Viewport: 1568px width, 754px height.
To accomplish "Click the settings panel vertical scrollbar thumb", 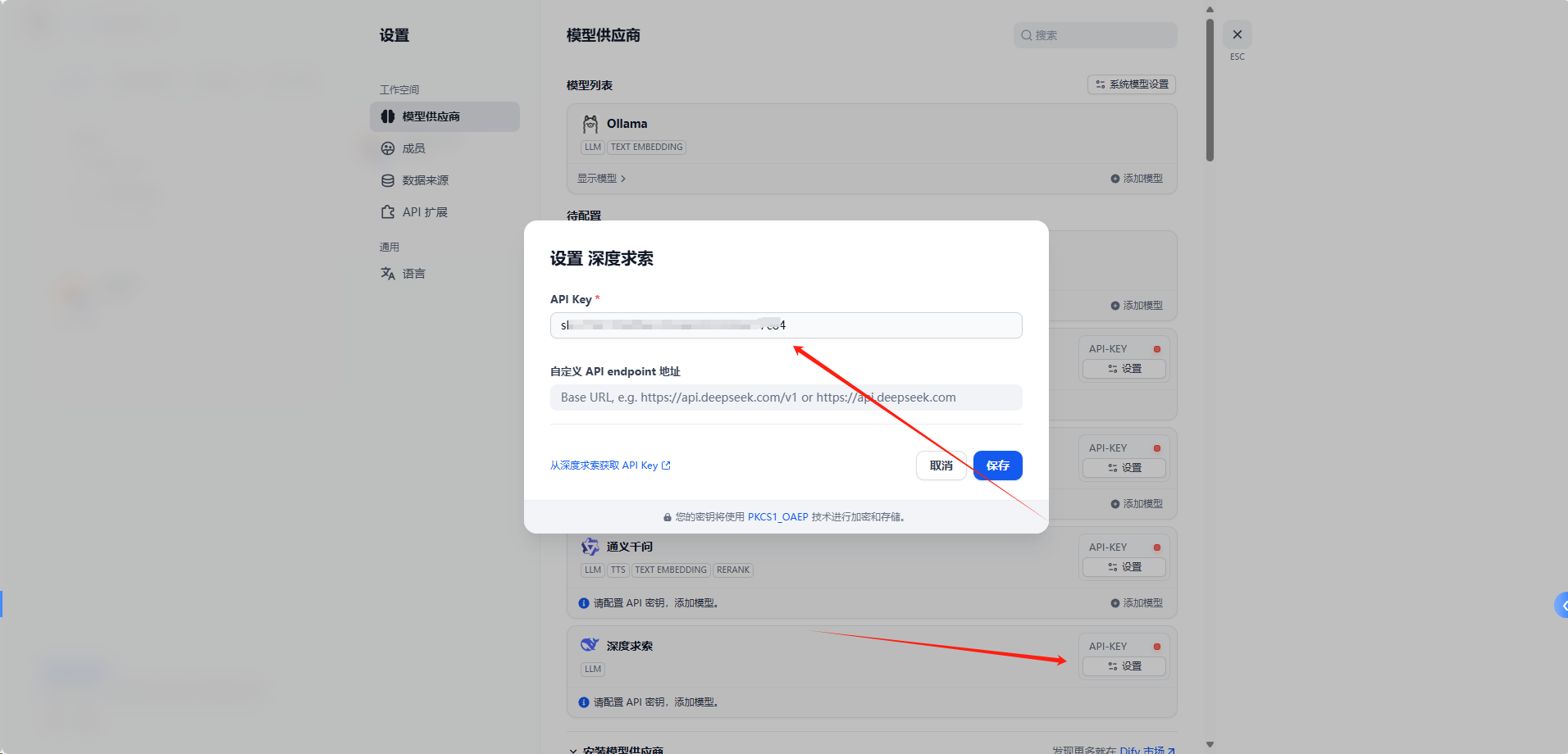I will (x=1210, y=90).
